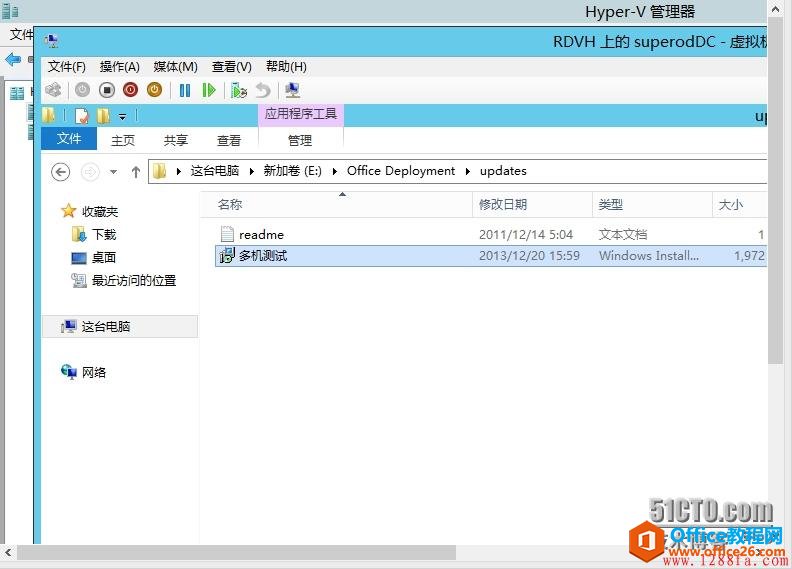This screenshot has width=792, height=569.
Task: Open the 媒体(M) menu
Action: pyautogui.click(x=175, y=66)
